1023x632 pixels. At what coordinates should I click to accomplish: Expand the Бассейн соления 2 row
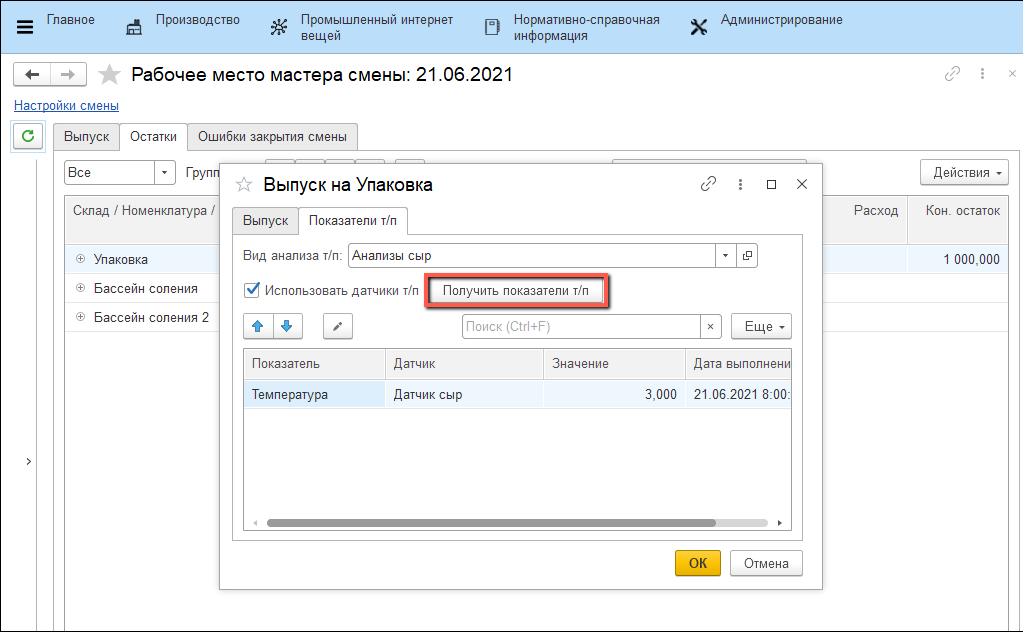pos(80,317)
